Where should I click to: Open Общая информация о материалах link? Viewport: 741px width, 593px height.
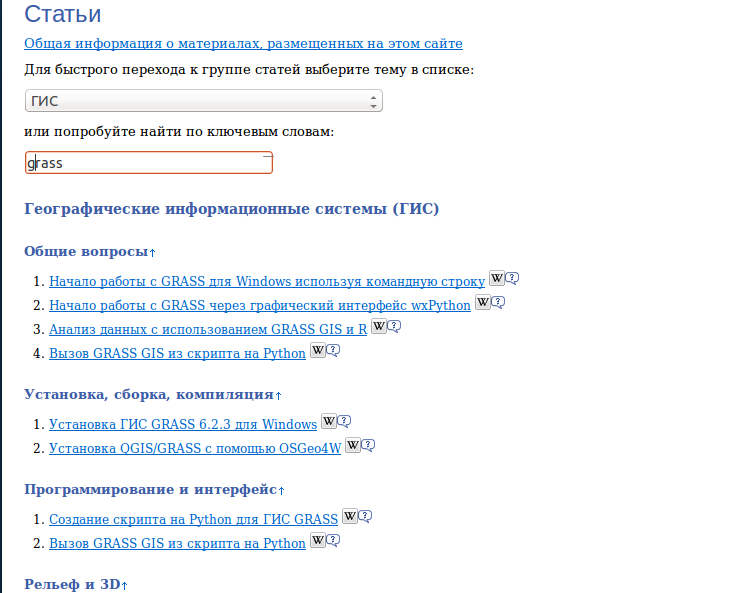click(x=243, y=43)
